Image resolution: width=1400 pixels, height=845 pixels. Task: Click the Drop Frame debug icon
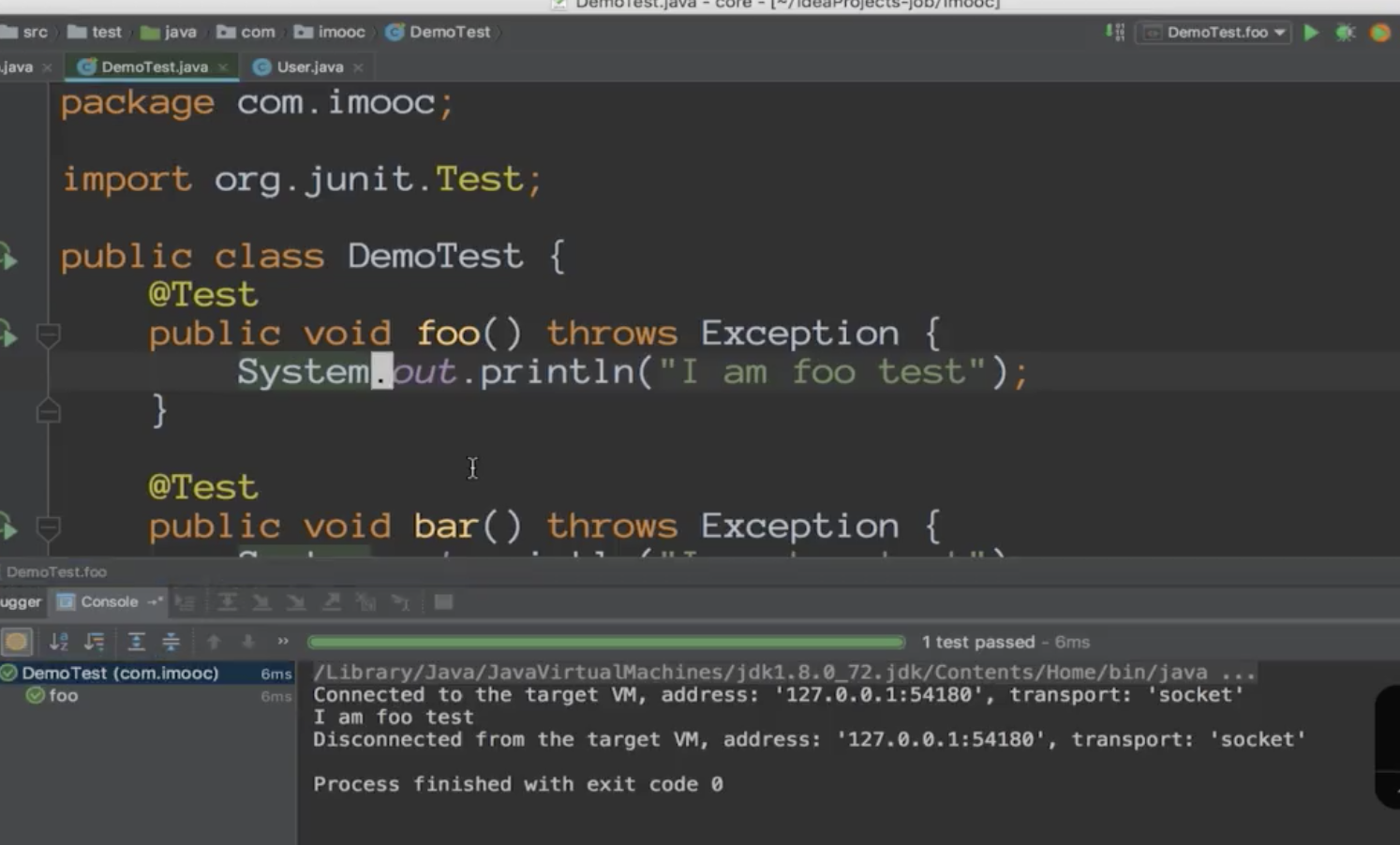(x=365, y=602)
